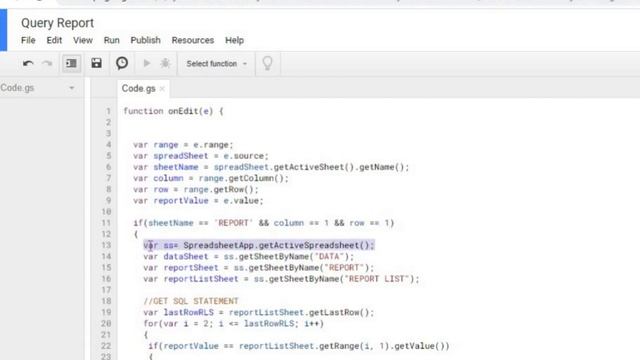
Task: Undo the last edit
Action: (28, 63)
